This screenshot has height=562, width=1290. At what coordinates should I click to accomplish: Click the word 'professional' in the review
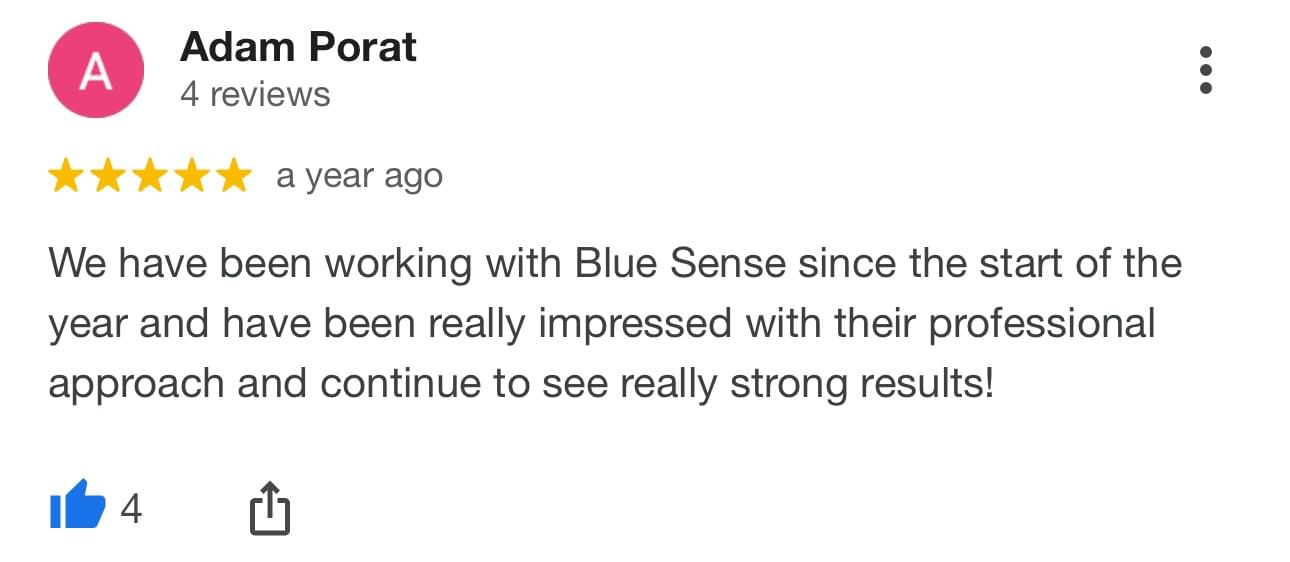tap(1042, 324)
